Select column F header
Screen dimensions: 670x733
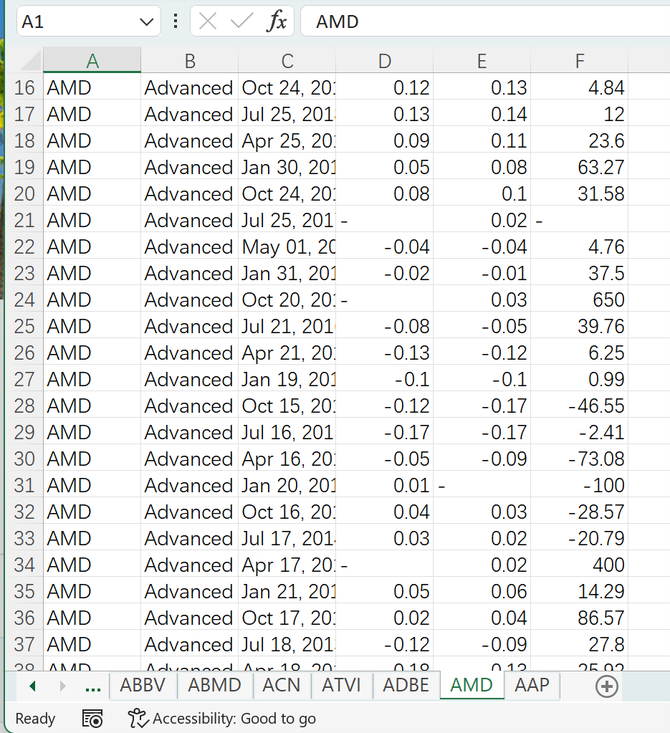point(579,61)
